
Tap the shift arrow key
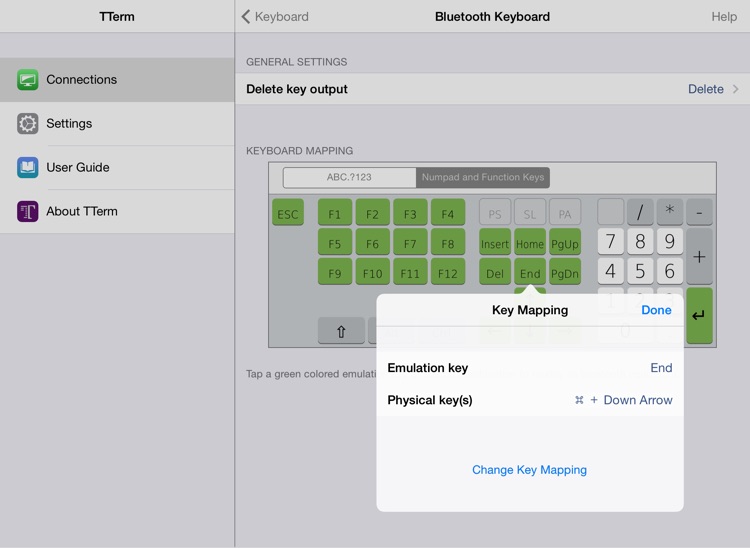(341, 331)
